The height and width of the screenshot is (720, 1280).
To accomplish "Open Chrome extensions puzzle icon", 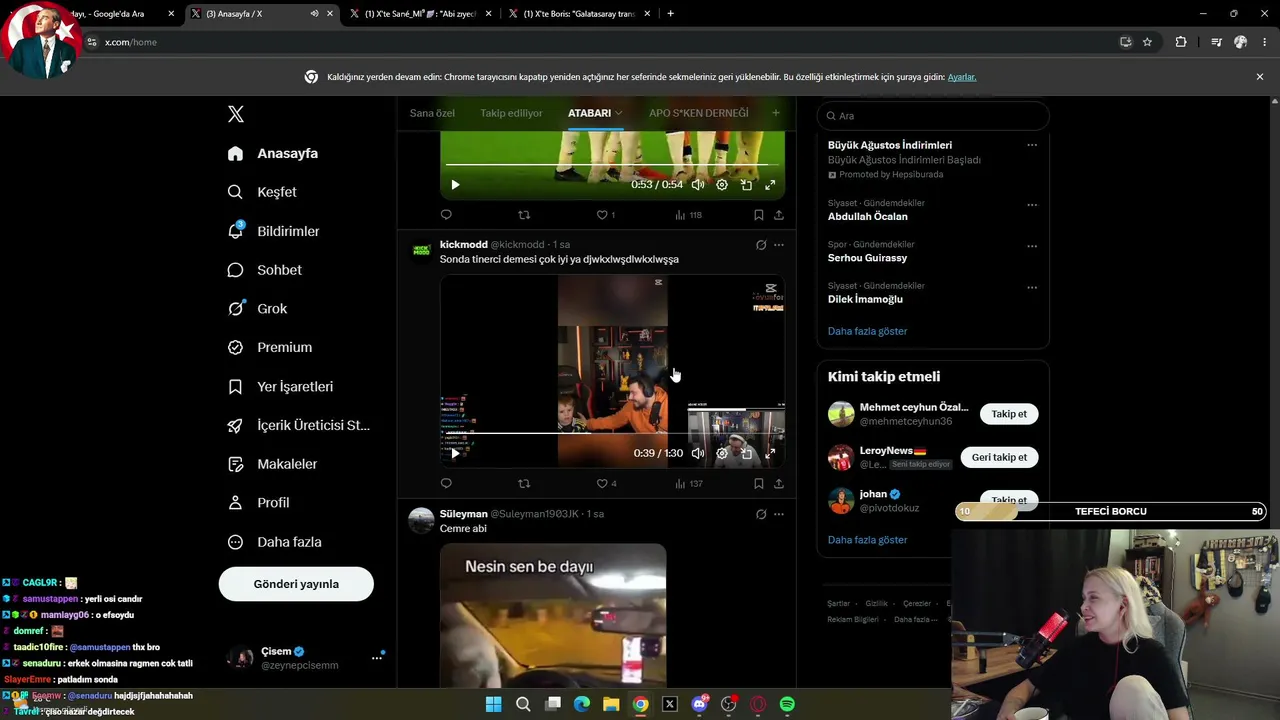I will [1181, 42].
